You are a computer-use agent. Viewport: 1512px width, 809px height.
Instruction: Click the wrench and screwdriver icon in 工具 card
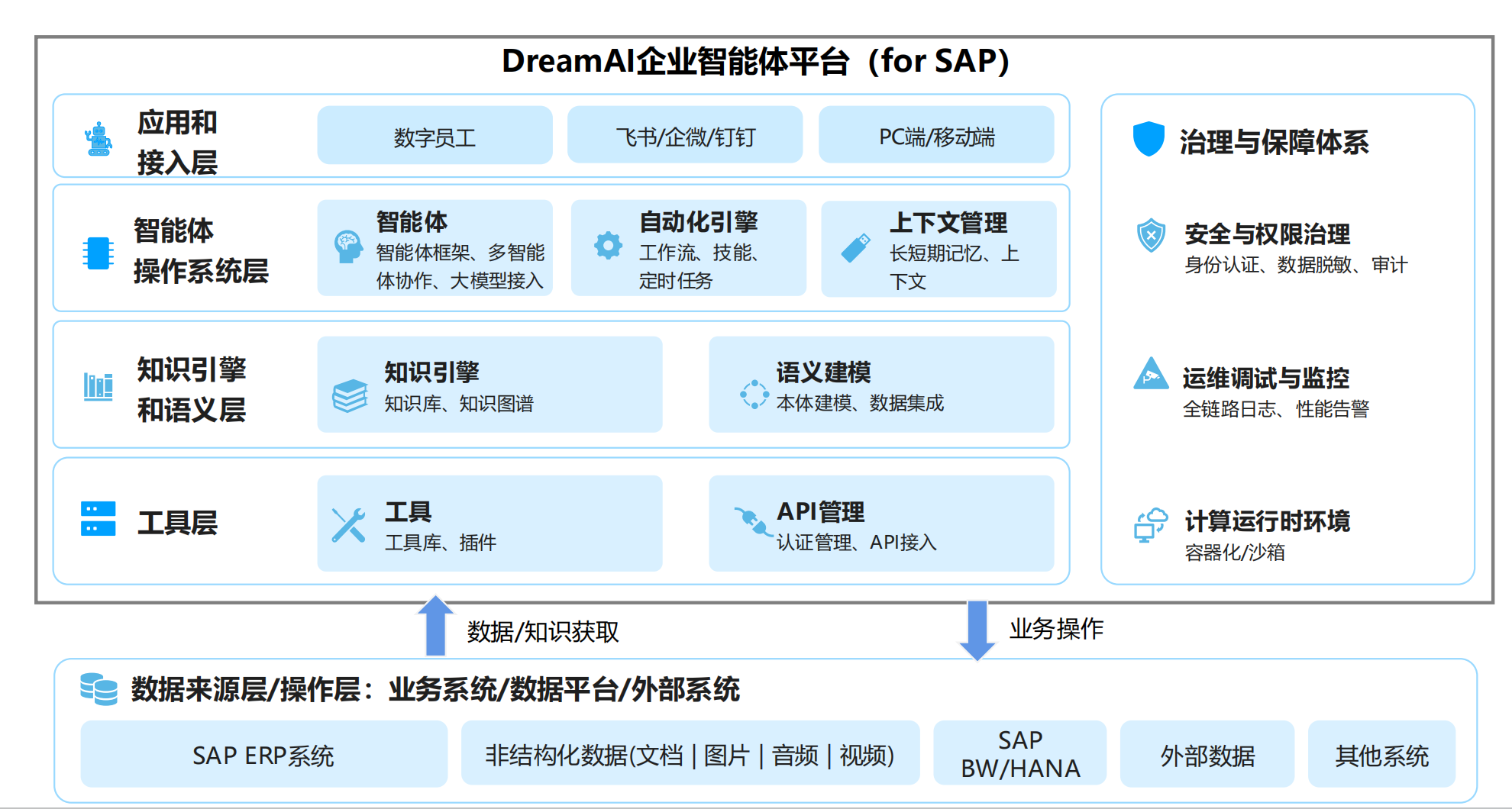click(x=348, y=526)
